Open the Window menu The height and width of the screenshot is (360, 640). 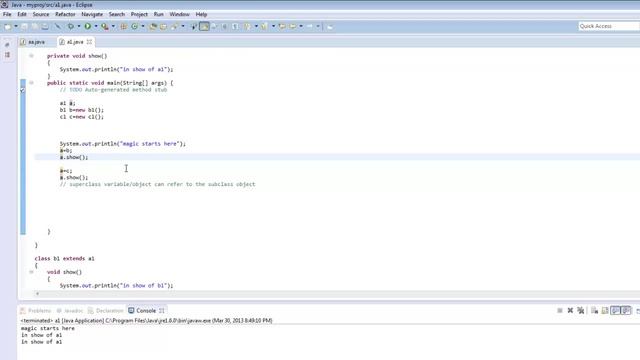click(179, 14)
